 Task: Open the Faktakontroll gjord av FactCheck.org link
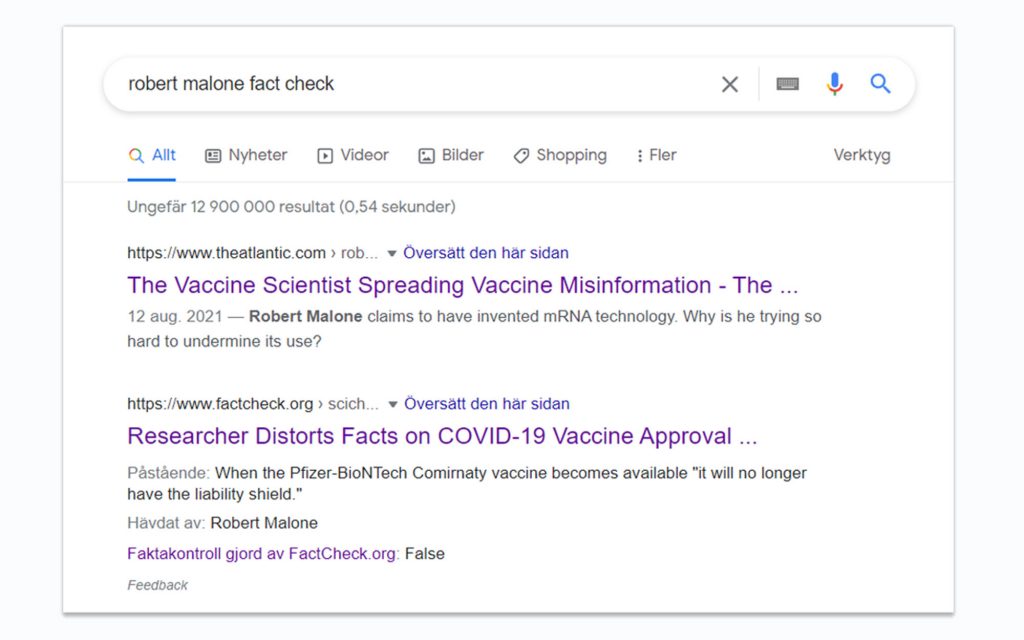[261, 553]
